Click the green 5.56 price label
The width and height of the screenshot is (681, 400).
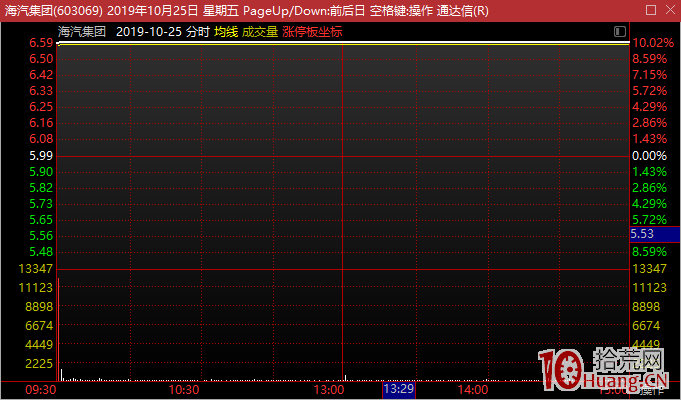click(x=41, y=236)
